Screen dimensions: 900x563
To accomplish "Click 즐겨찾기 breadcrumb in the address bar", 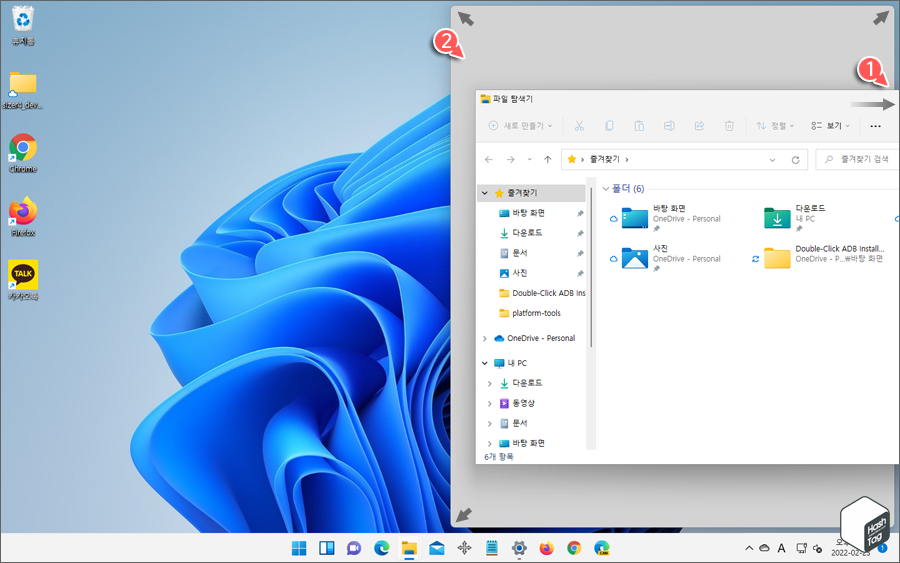I will click(x=605, y=160).
